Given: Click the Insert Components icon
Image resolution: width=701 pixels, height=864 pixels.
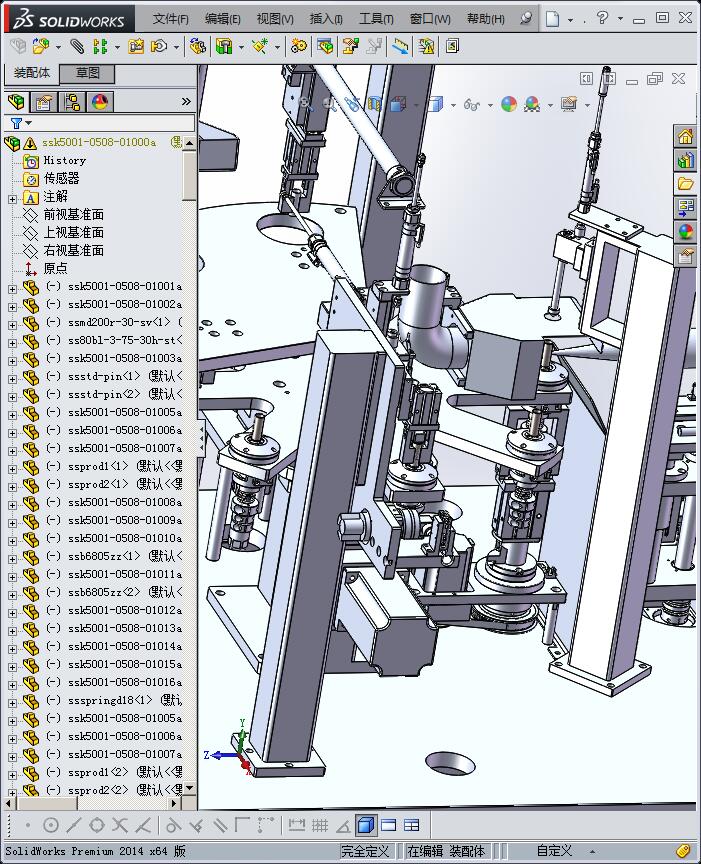Looking at the screenshot, I should coord(40,46).
